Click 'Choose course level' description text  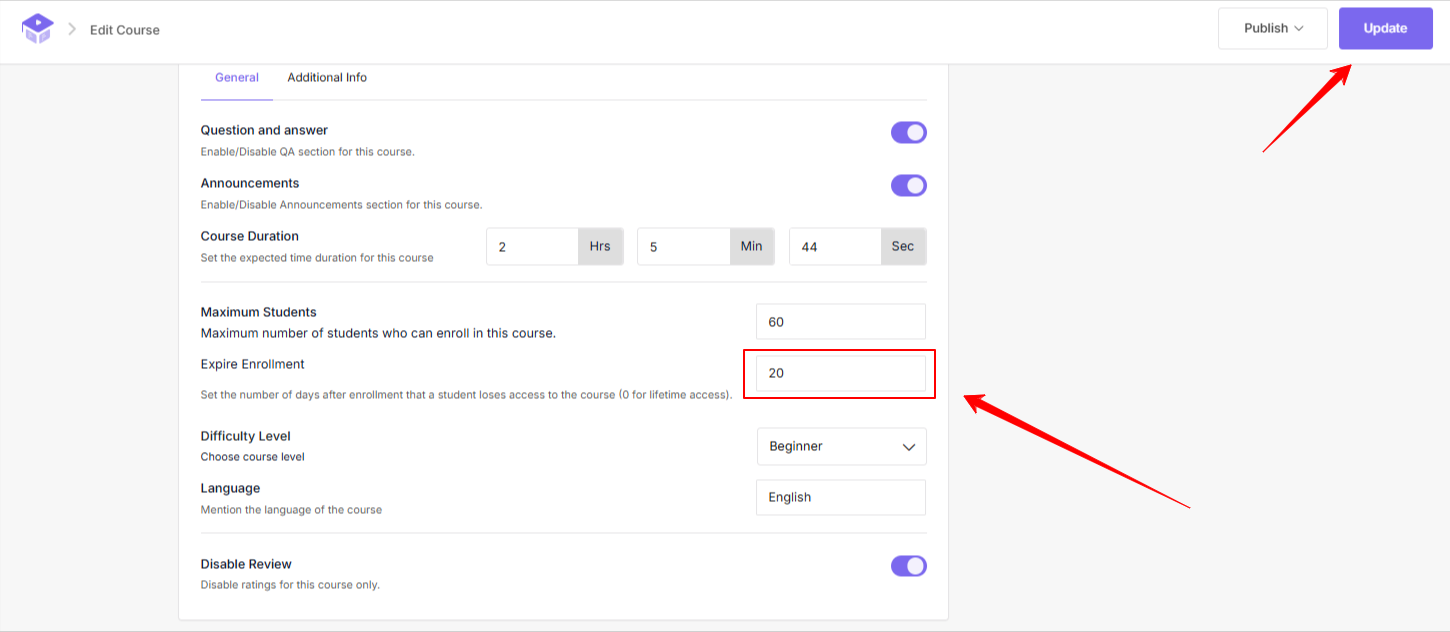pos(253,457)
